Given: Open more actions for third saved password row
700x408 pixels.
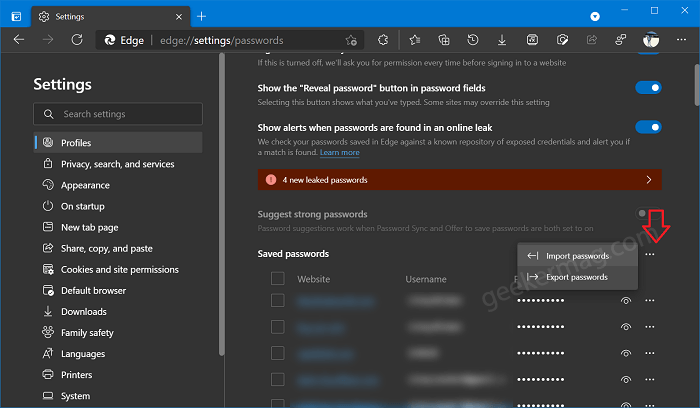Looking at the screenshot, I should pyautogui.click(x=650, y=353).
